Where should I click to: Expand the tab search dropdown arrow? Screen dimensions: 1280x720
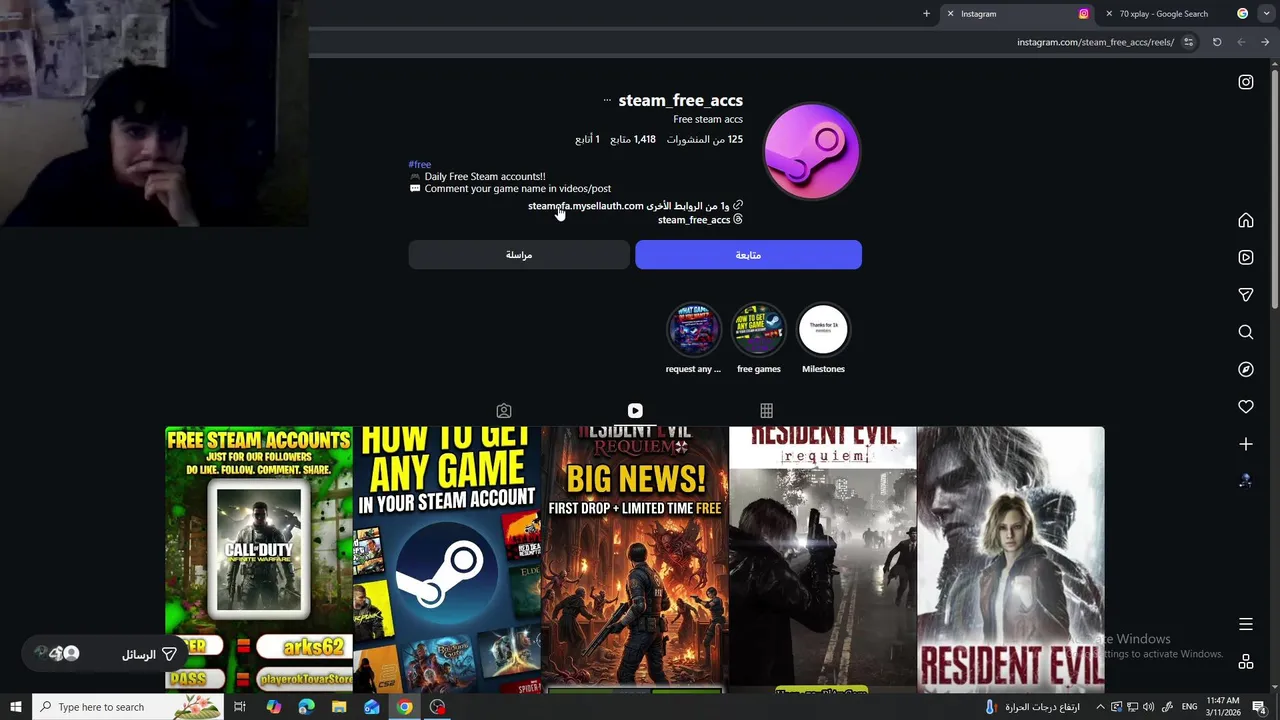tap(1267, 14)
